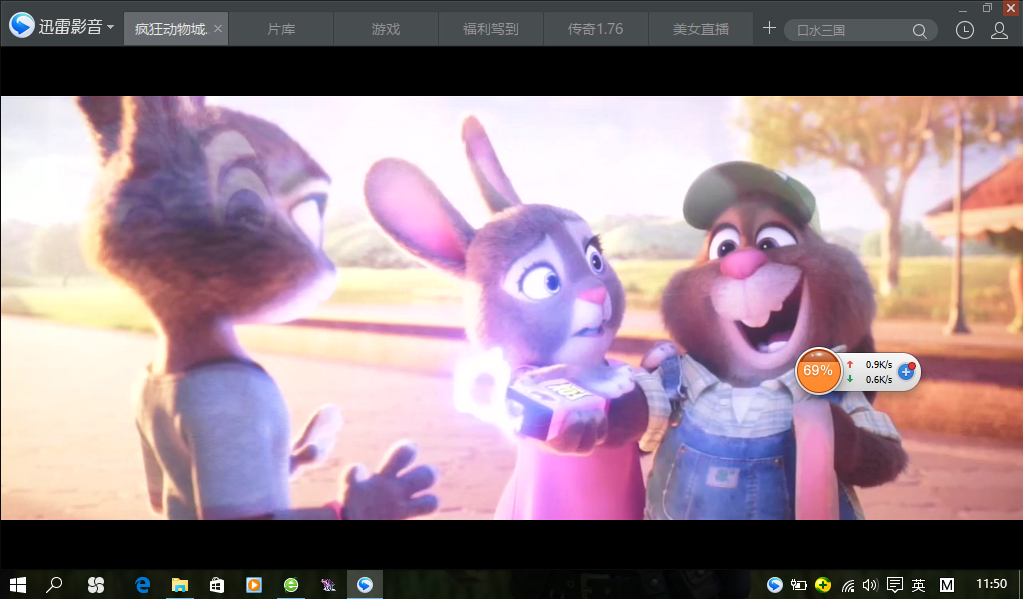Open green 360 browser taskbar icon
Viewport: 1023px width, 599px height.
pyautogui.click(x=291, y=585)
